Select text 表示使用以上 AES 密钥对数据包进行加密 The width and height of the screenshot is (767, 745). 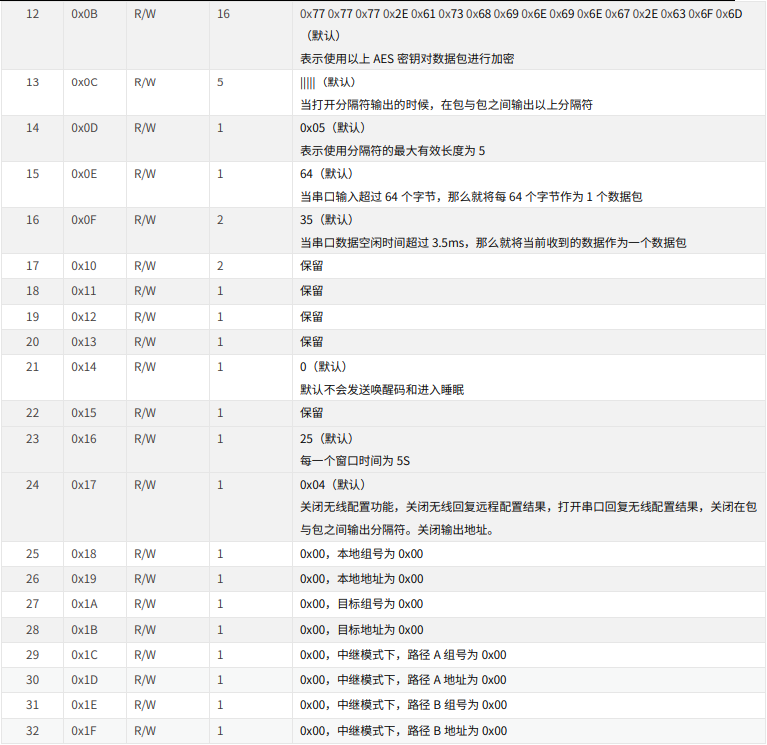[x=407, y=59]
